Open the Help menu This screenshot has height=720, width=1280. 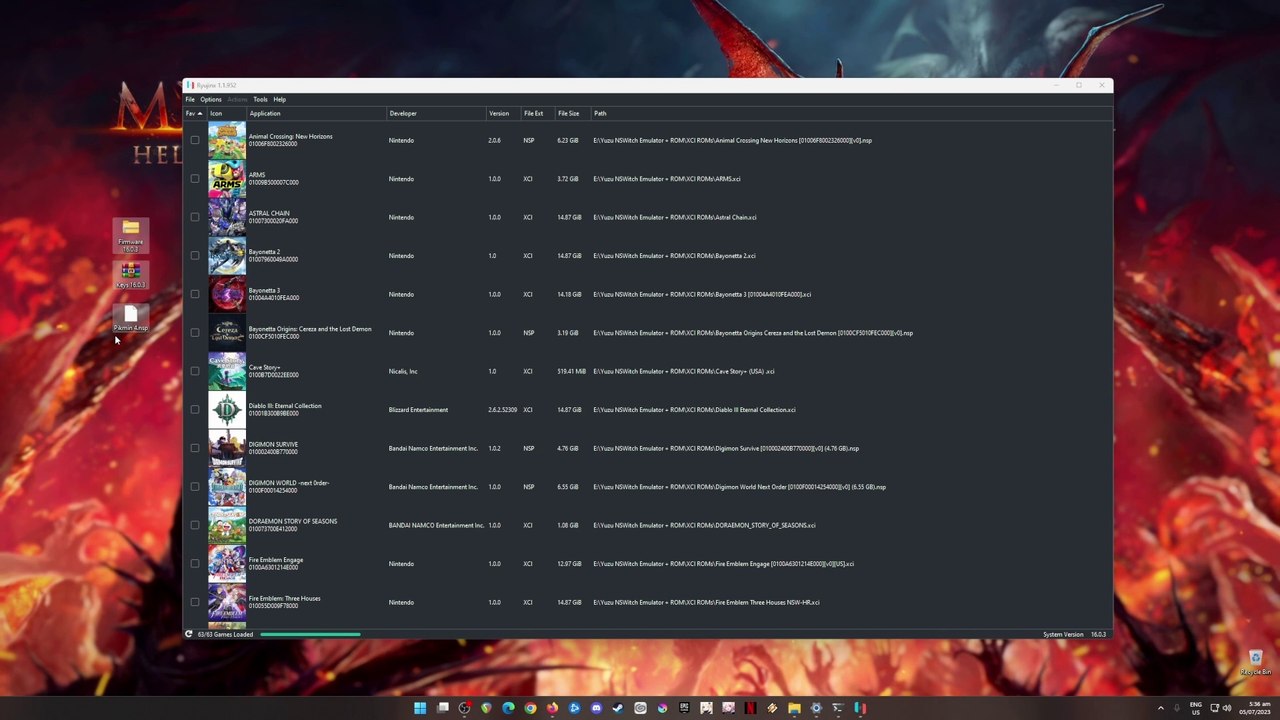[280, 99]
